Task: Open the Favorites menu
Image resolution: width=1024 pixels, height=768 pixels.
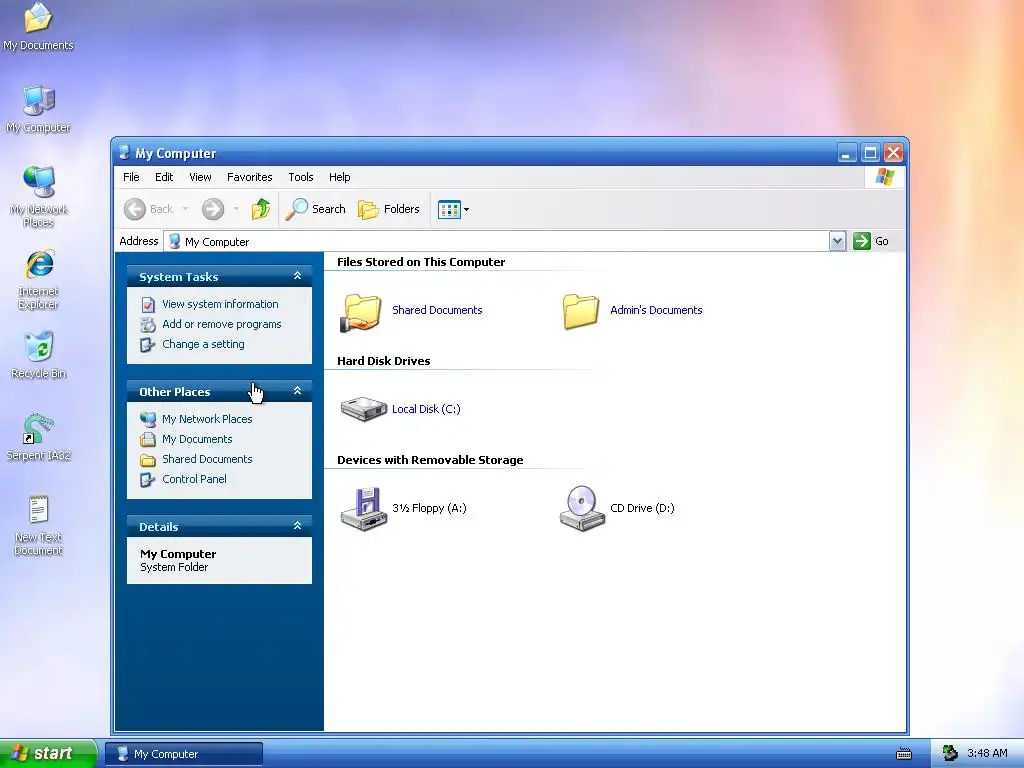Action: tap(249, 177)
